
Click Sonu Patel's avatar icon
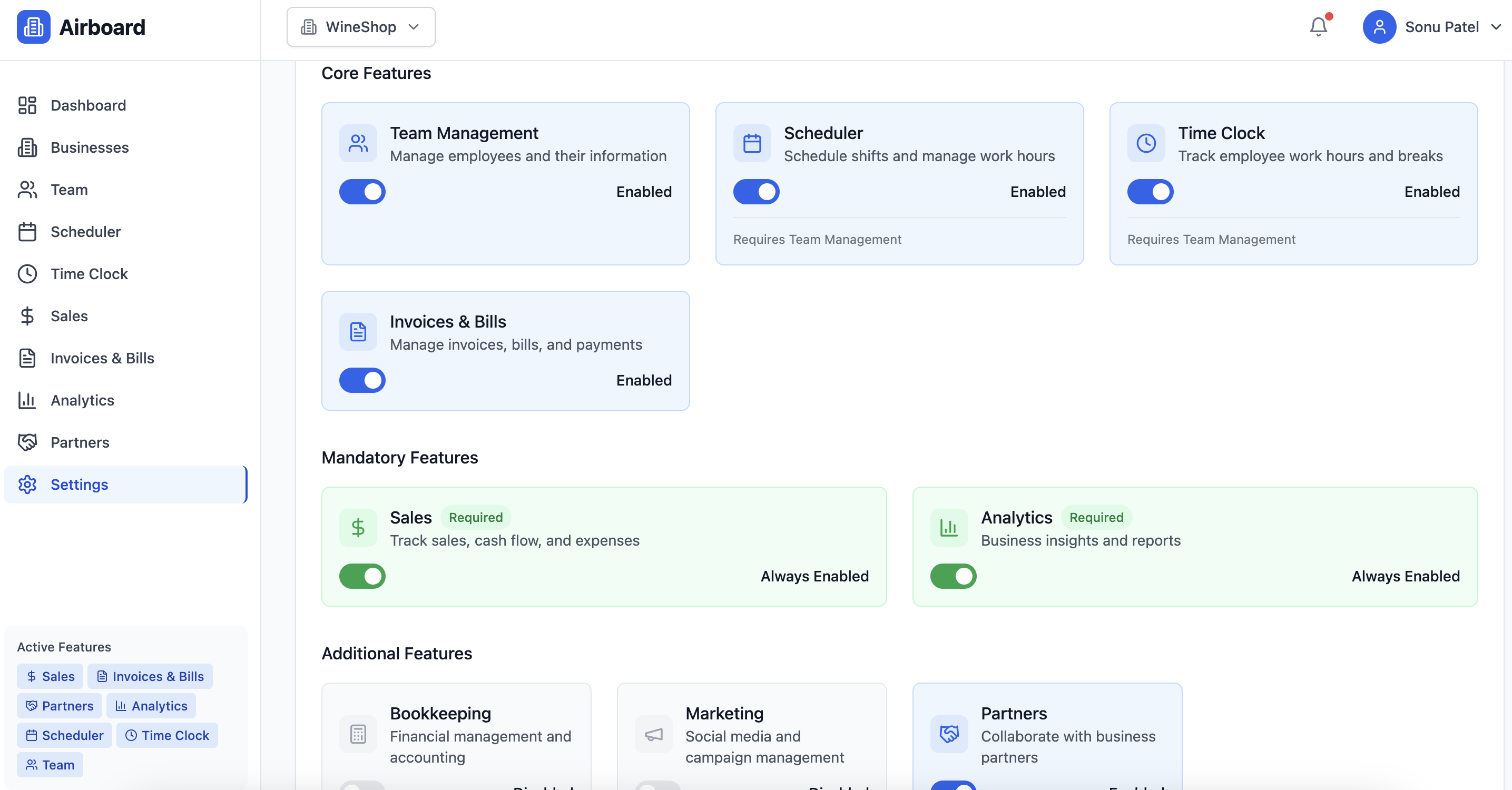point(1379,27)
